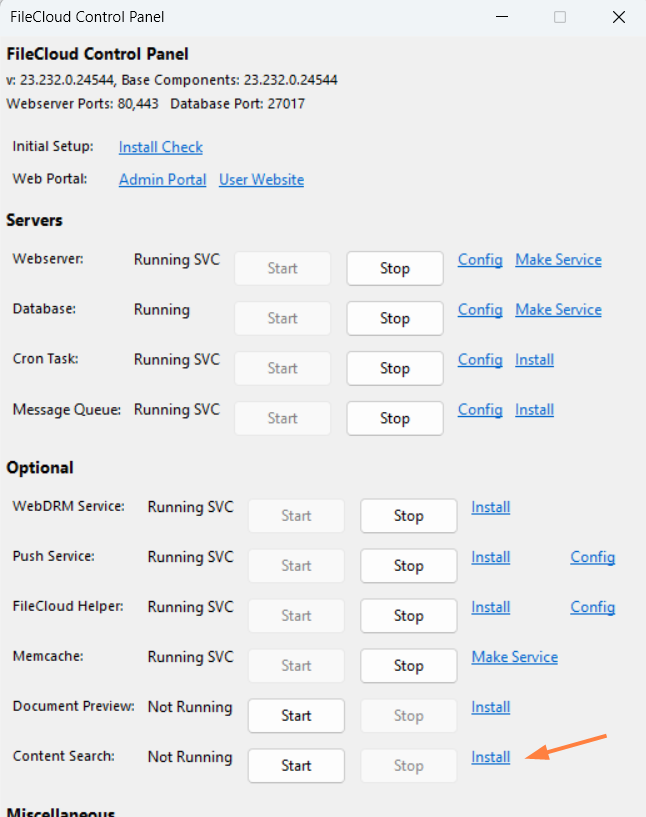Start the Content Search service
This screenshot has height=817, width=646.
[x=296, y=766]
